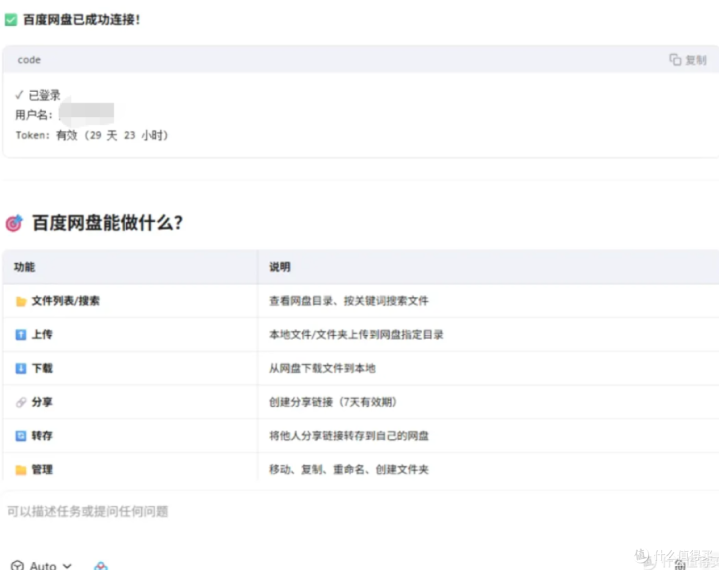
Task: Click the 说明 column header
Action: [280, 267]
